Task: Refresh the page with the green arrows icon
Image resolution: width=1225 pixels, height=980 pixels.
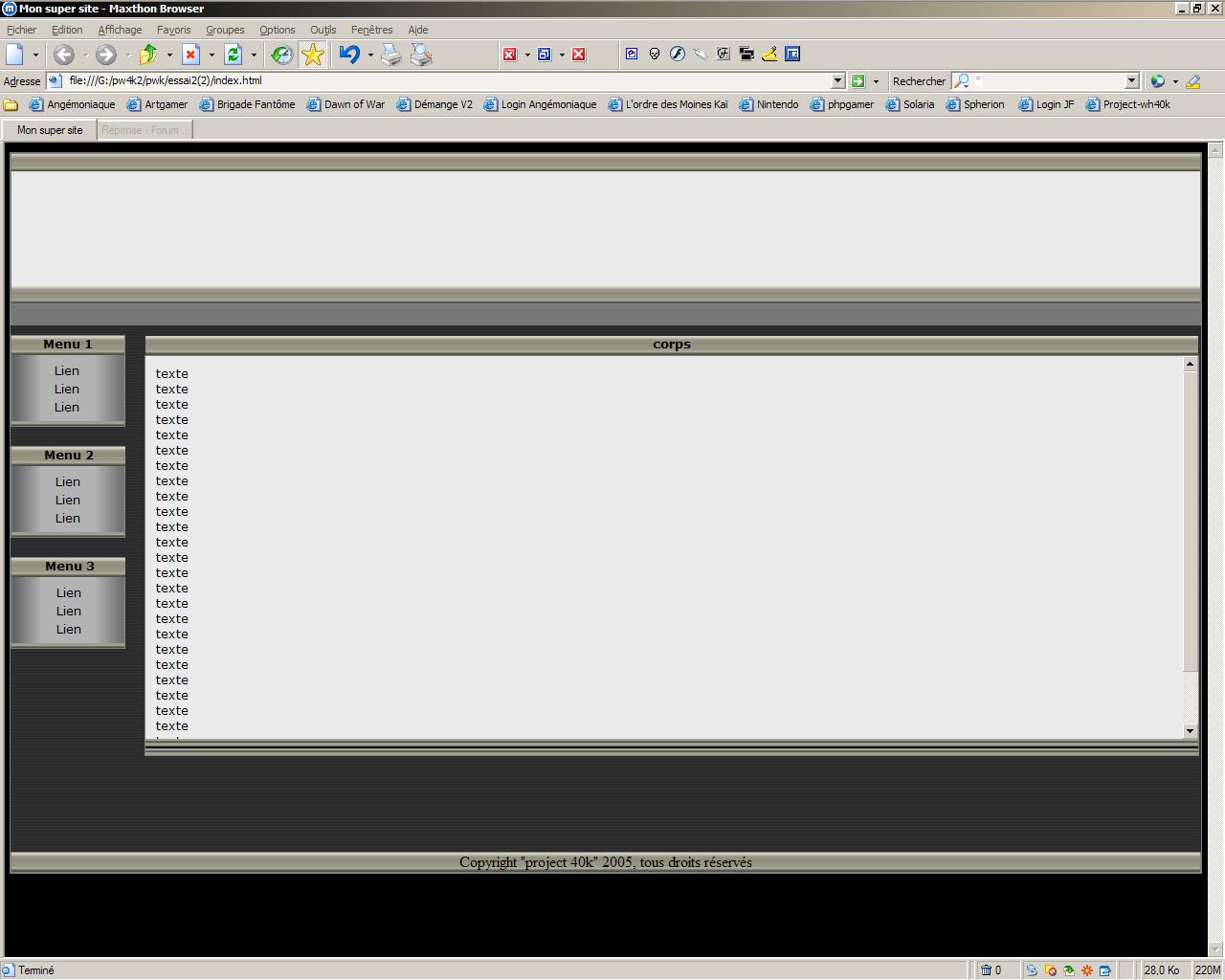Action: 233,55
